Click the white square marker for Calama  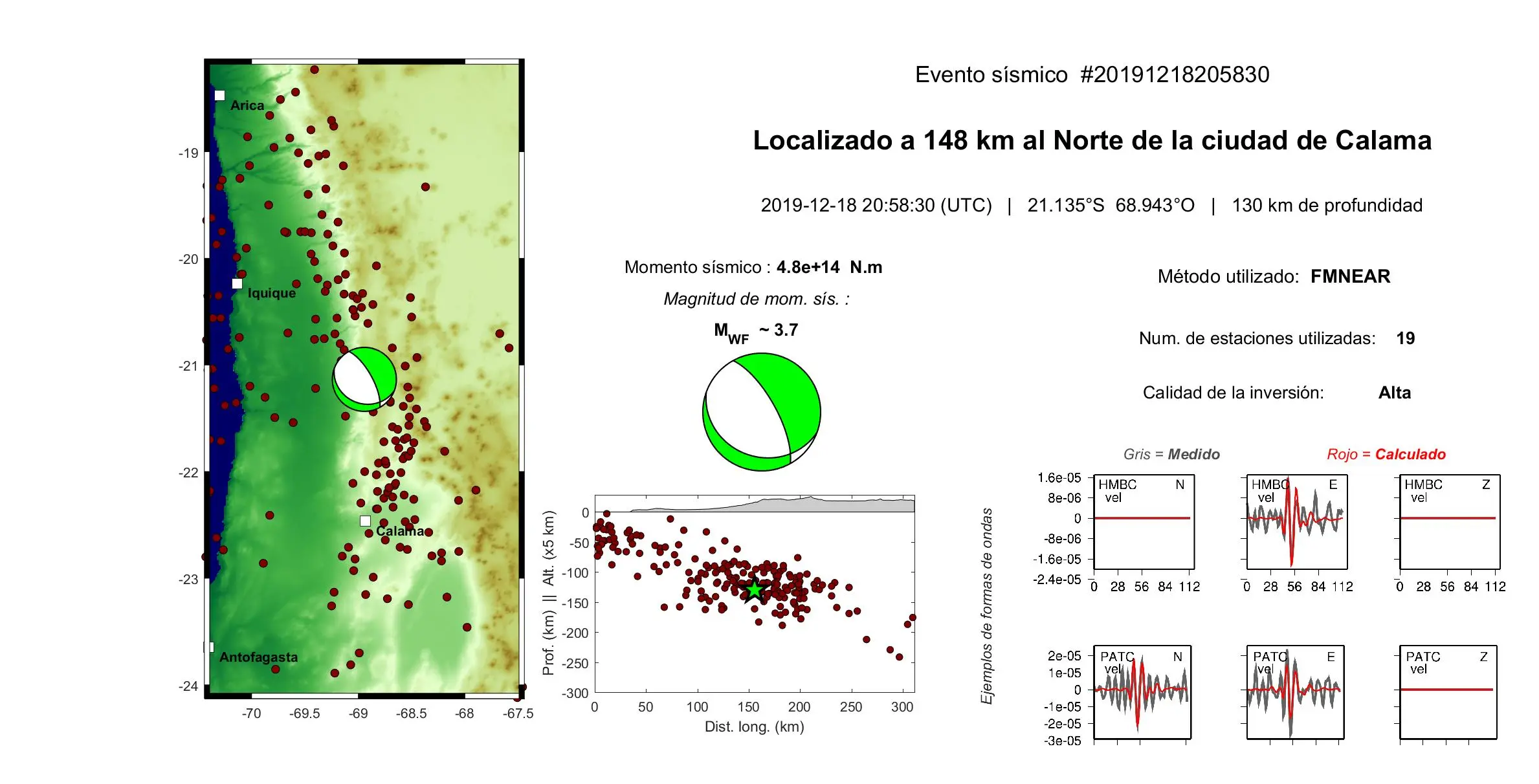coord(365,521)
